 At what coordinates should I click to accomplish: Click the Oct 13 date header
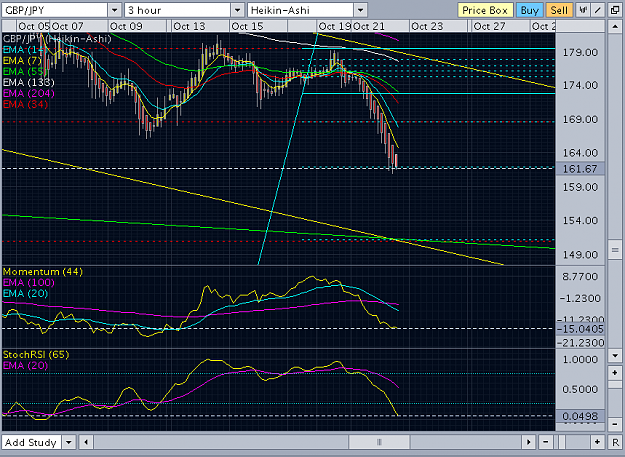pyautogui.click(x=189, y=26)
